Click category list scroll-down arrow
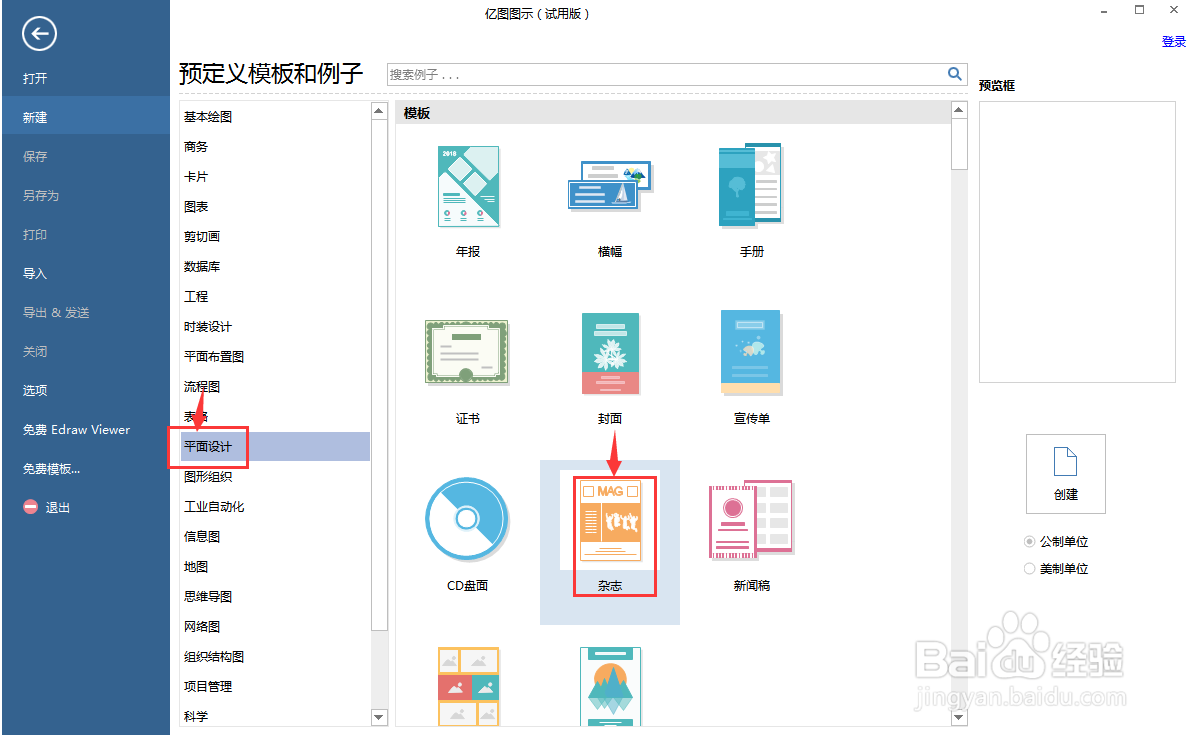Image resolution: width=1192 pixels, height=738 pixels. pos(379,716)
